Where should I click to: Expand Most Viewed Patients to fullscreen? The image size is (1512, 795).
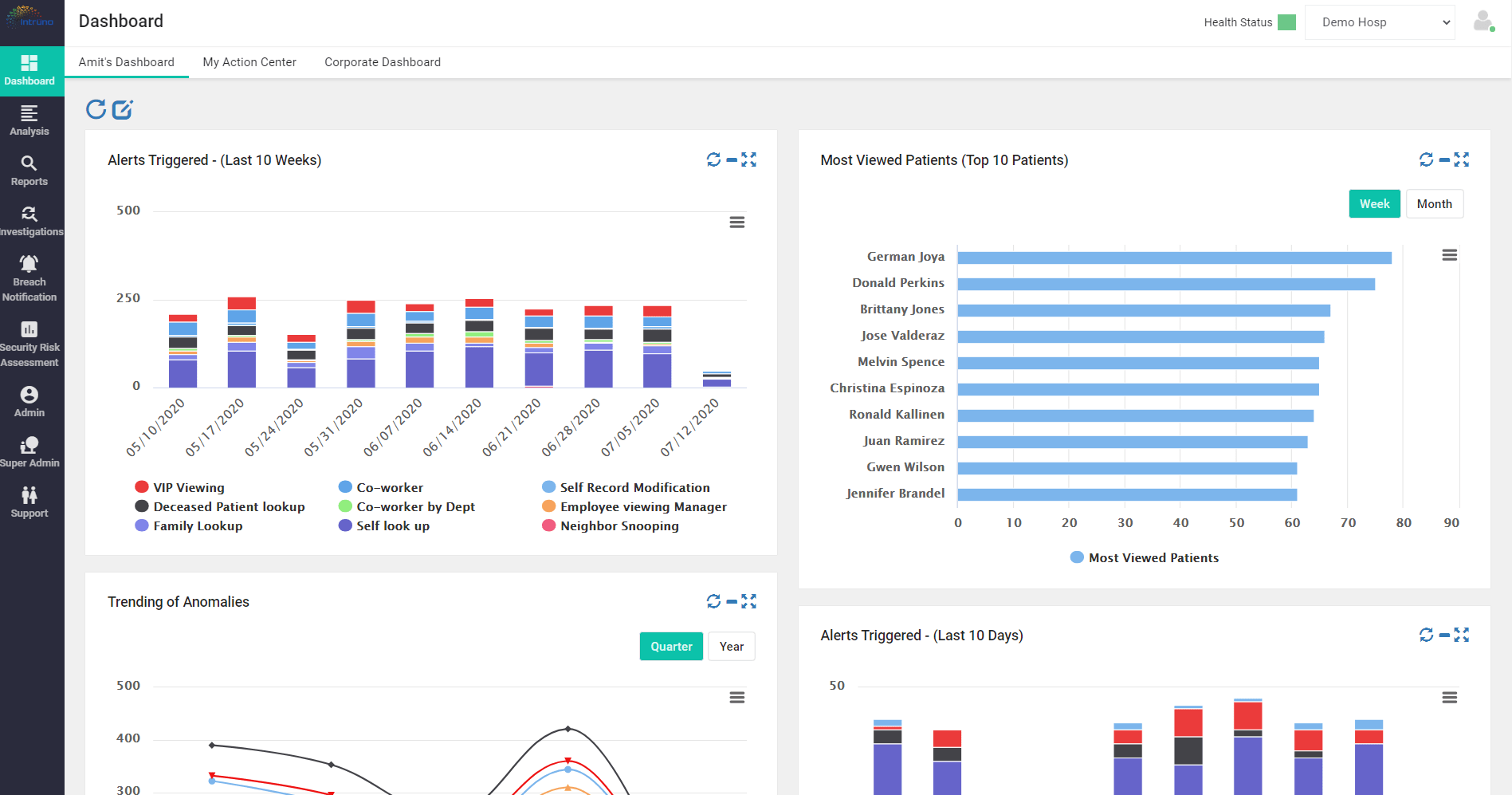tap(1461, 159)
